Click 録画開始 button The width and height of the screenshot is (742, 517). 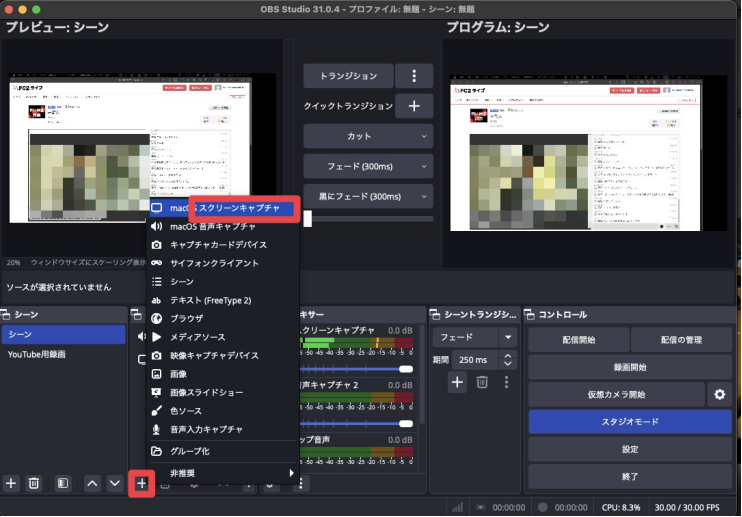(630, 367)
